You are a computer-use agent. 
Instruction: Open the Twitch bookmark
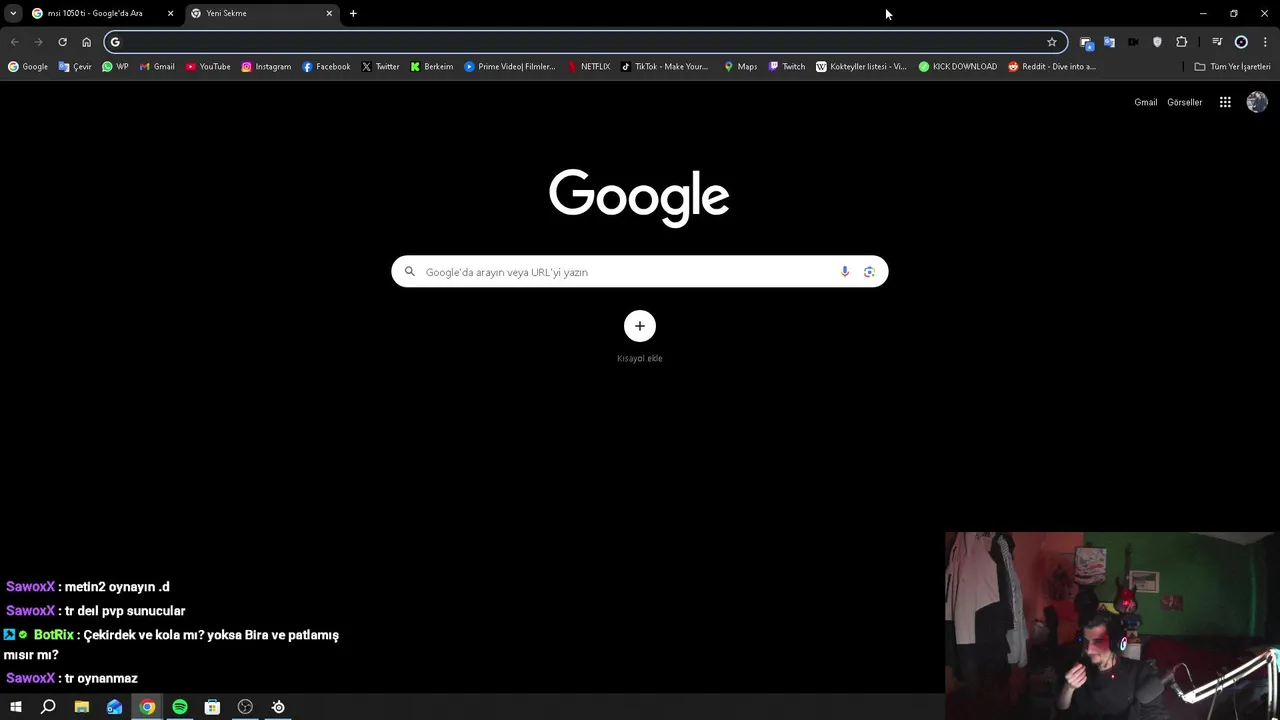coord(787,67)
